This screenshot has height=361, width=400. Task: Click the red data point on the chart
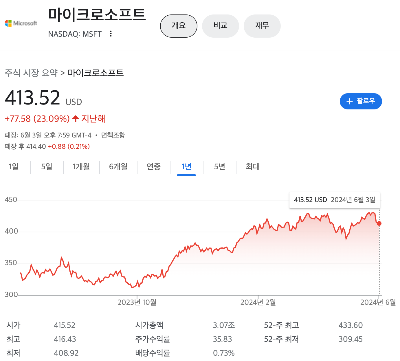tap(379, 223)
